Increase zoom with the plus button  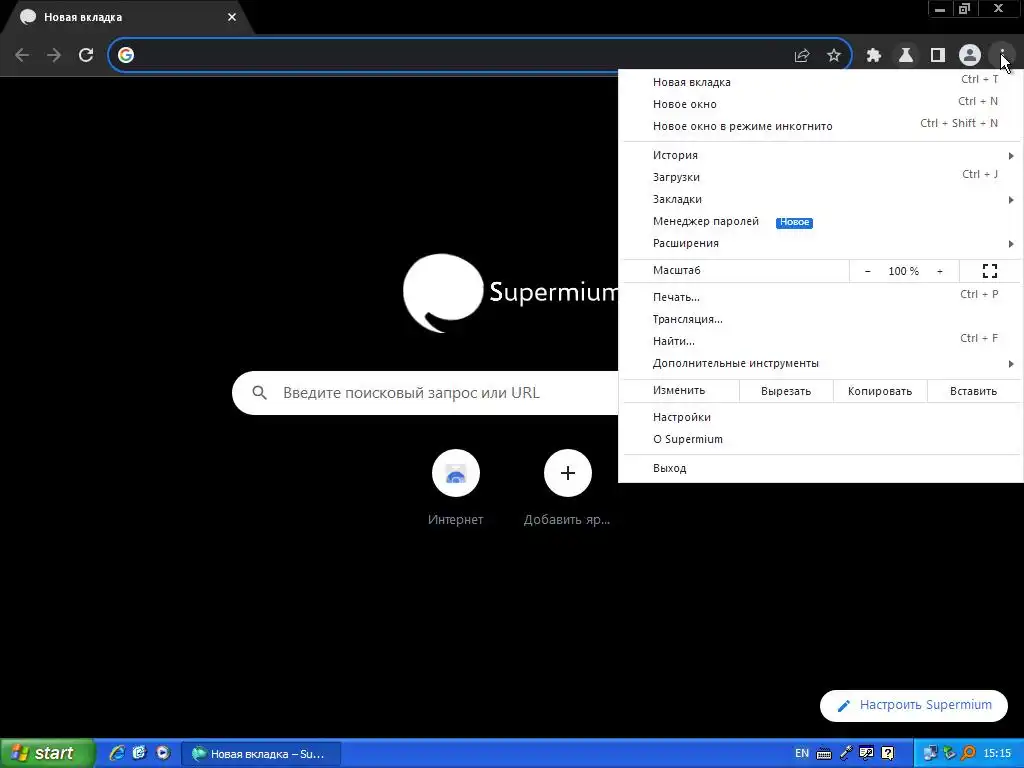[x=940, y=271]
